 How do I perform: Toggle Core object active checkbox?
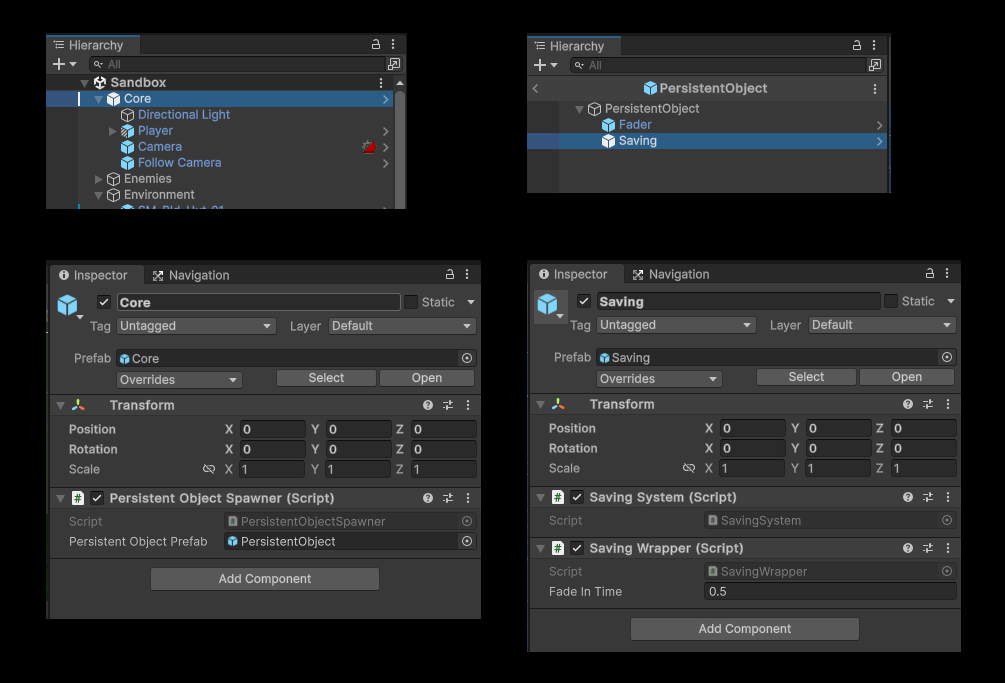point(104,302)
